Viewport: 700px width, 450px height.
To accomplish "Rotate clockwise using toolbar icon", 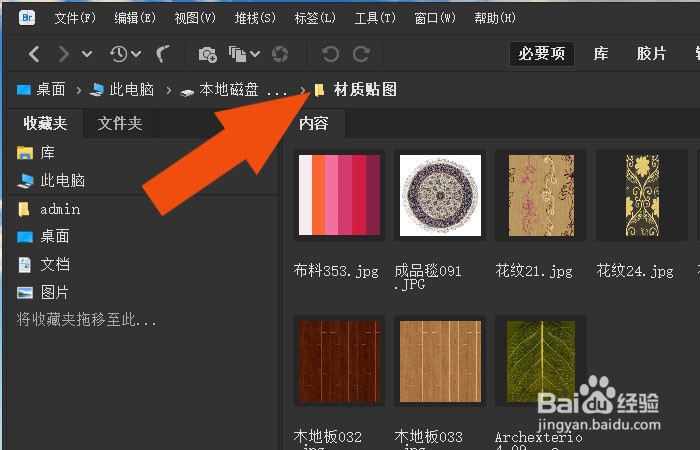I will [x=361, y=54].
